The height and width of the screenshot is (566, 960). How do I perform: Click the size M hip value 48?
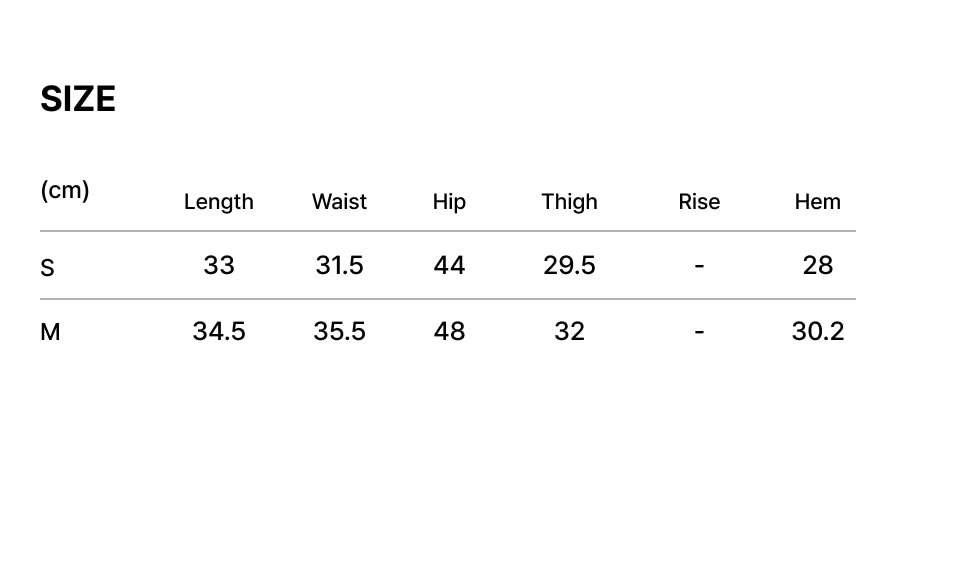pos(449,331)
